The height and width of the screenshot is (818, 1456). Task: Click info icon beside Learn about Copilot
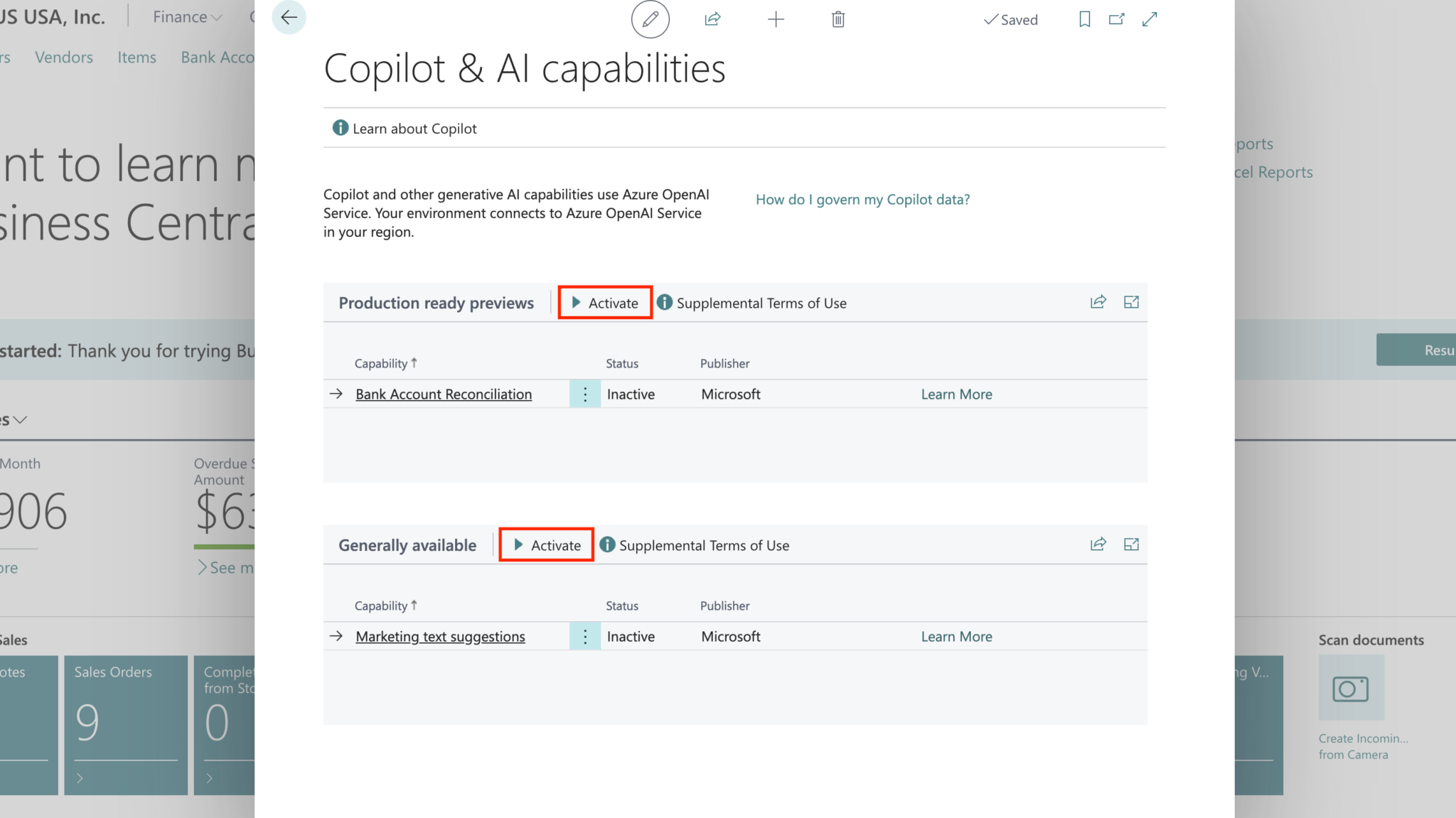(341, 128)
